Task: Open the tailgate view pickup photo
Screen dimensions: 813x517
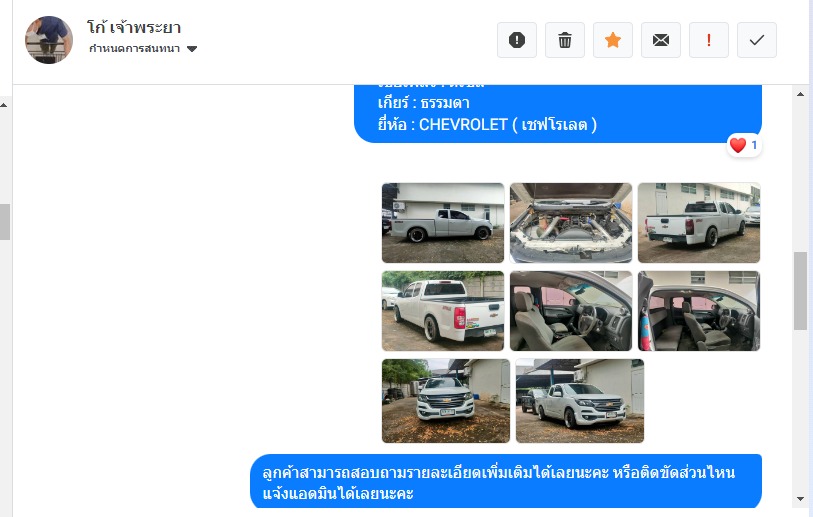Action: [x=443, y=311]
